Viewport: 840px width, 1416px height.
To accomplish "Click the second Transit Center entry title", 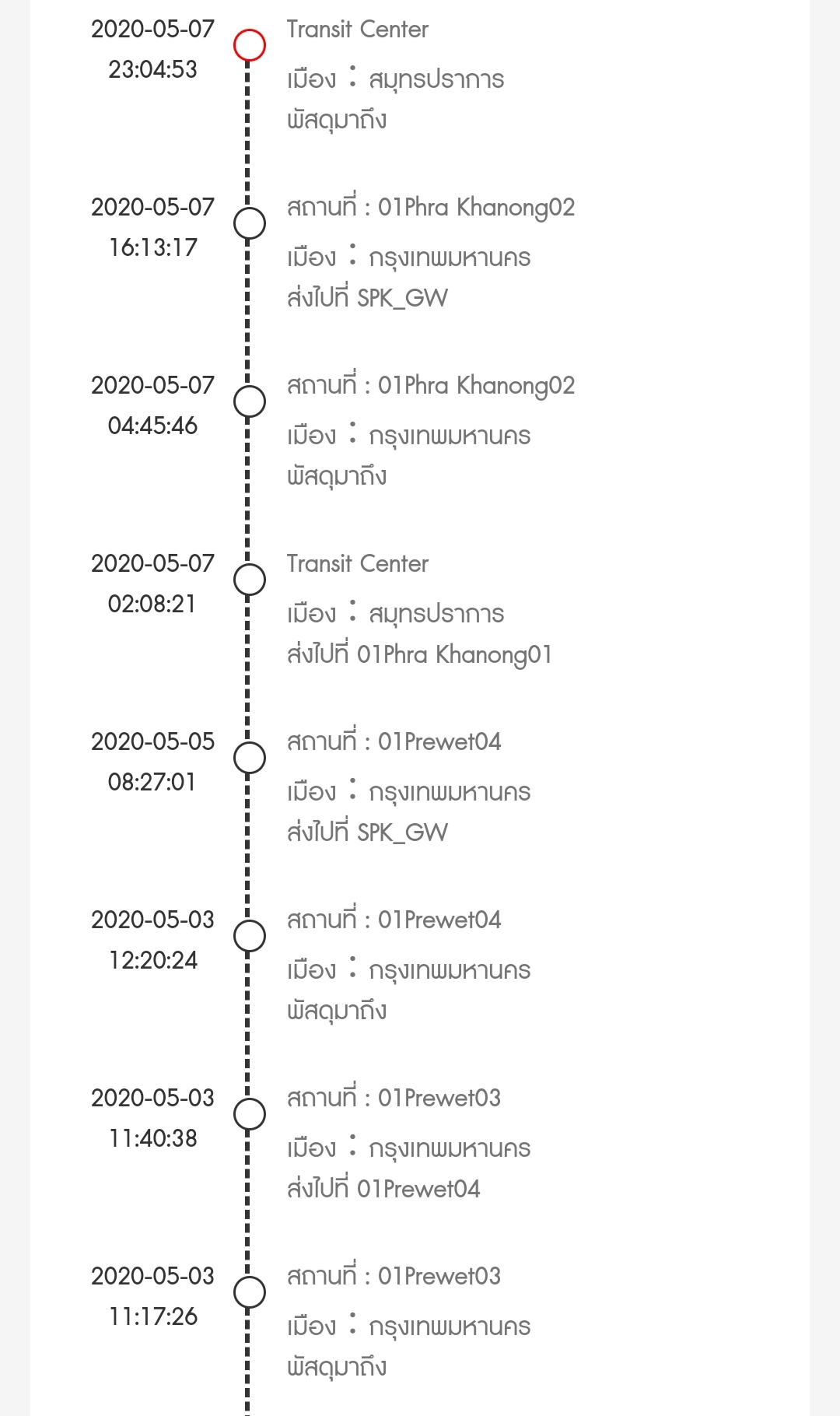I will 357,564.
